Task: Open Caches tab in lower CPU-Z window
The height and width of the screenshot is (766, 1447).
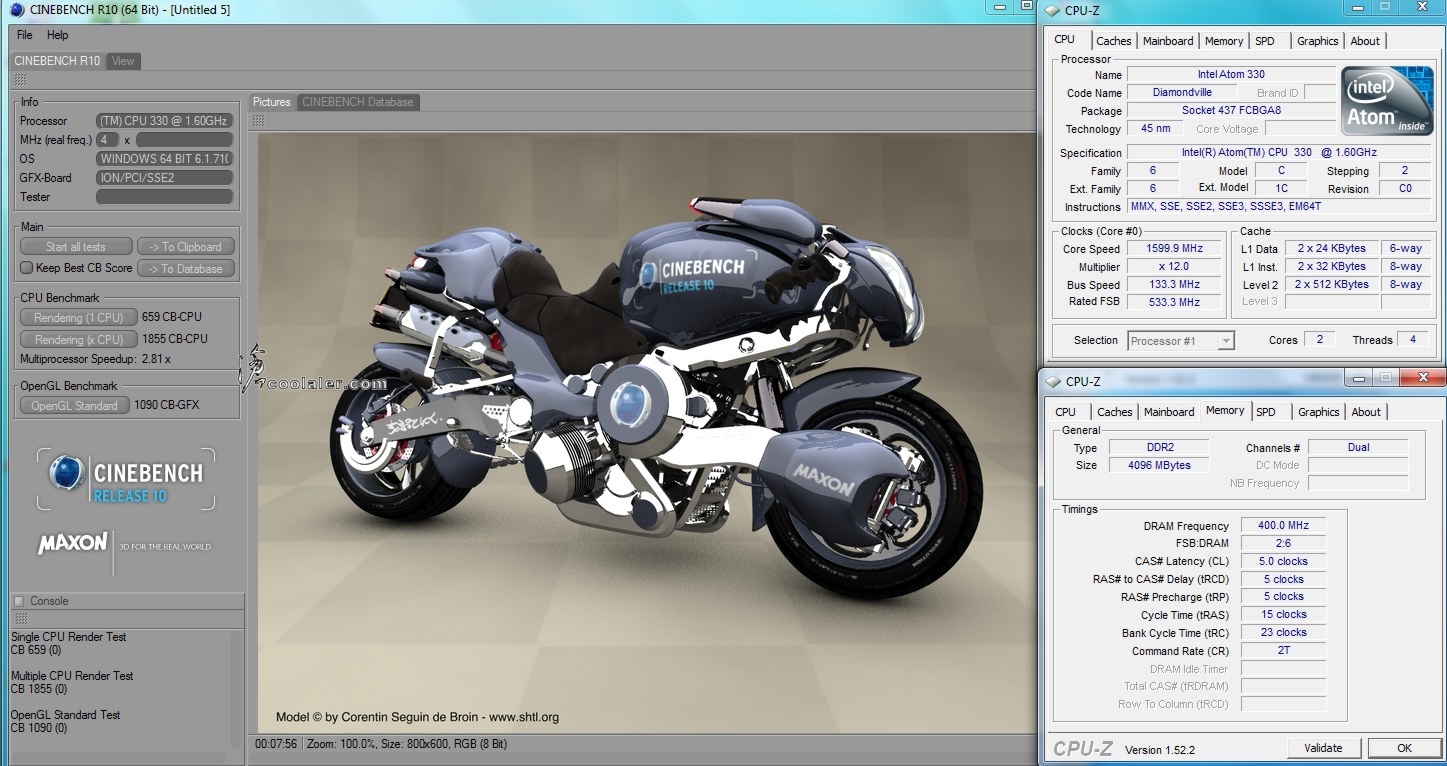Action: point(1114,412)
